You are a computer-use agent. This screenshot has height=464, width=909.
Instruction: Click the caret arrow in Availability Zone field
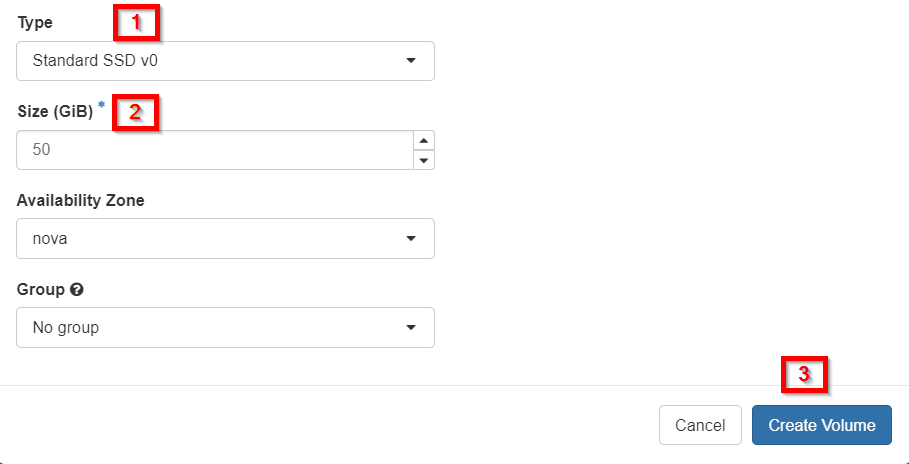pyautogui.click(x=411, y=238)
